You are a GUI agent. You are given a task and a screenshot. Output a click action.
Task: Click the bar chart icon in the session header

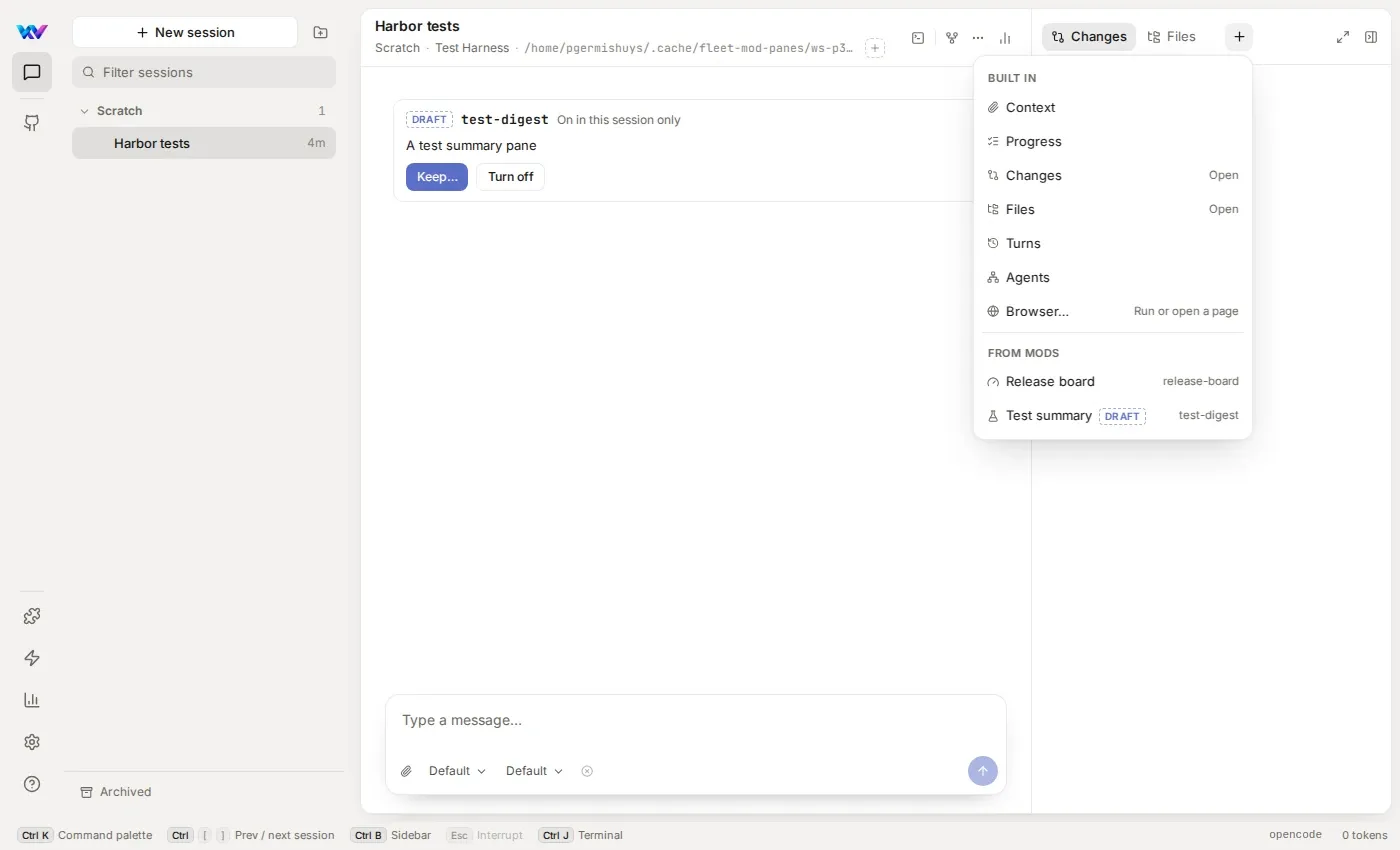click(1005, 38)
